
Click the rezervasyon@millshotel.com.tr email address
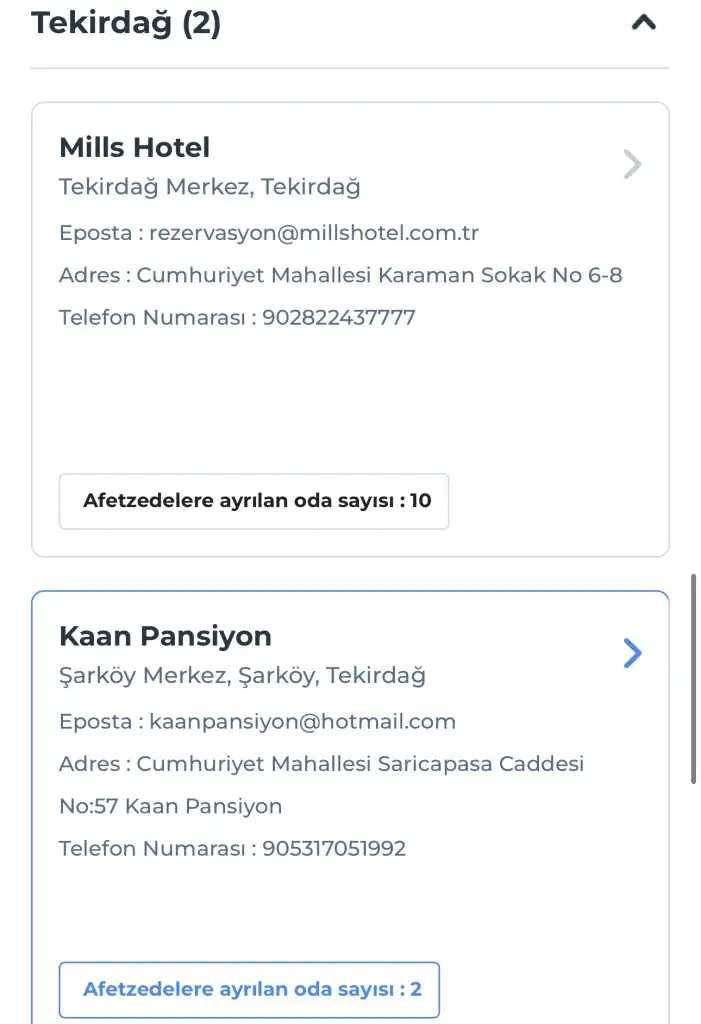coord(314,233)
